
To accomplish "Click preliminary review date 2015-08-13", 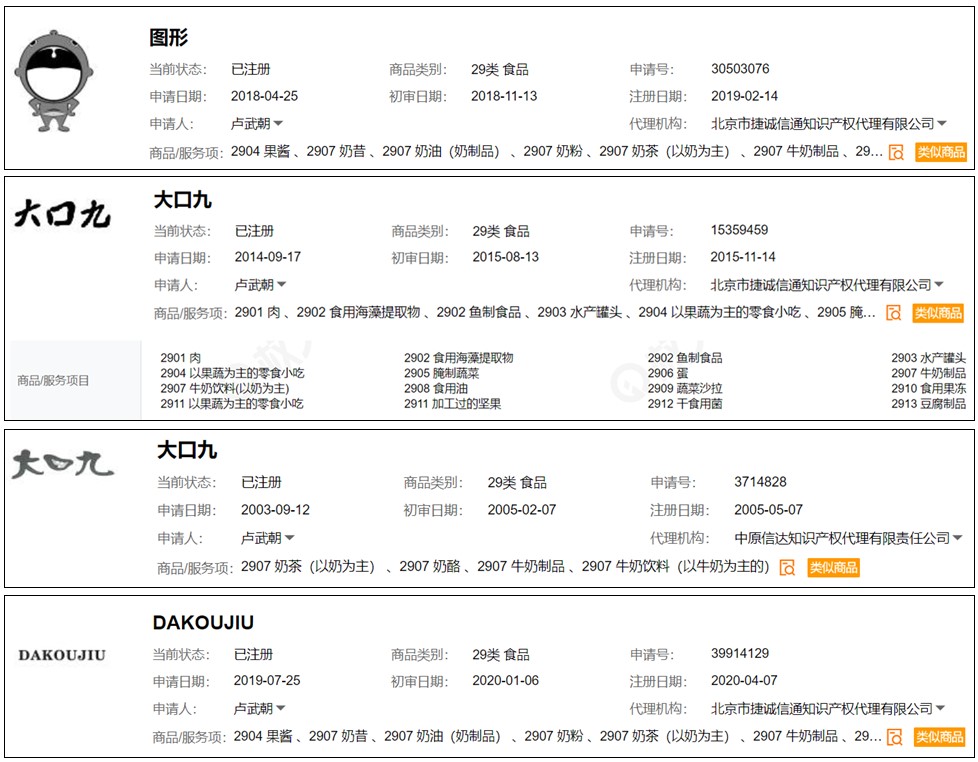I will [506, 257].
